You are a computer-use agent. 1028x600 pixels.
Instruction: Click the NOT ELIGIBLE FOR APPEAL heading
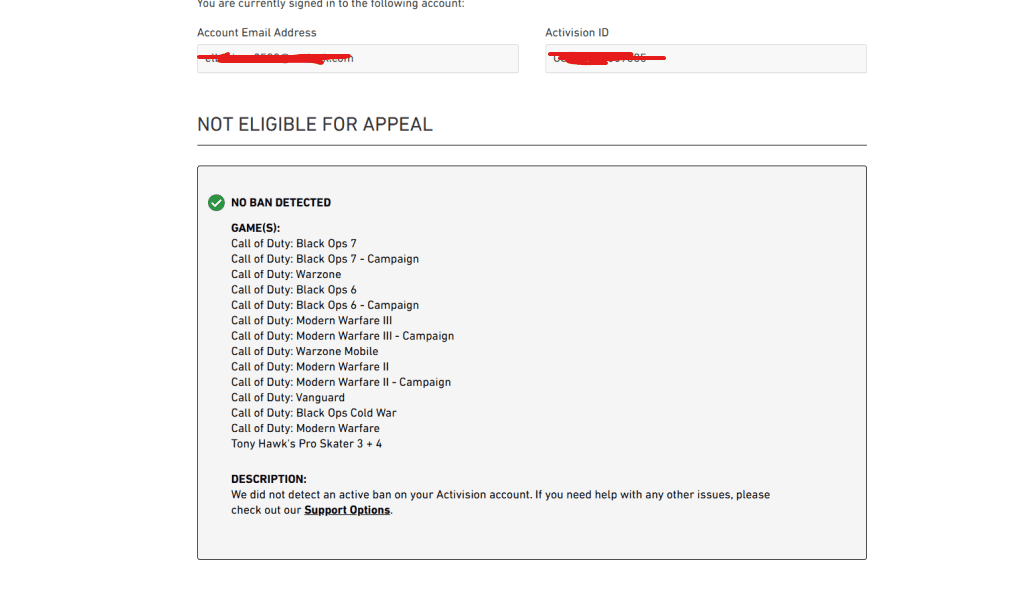click(315, 125)
